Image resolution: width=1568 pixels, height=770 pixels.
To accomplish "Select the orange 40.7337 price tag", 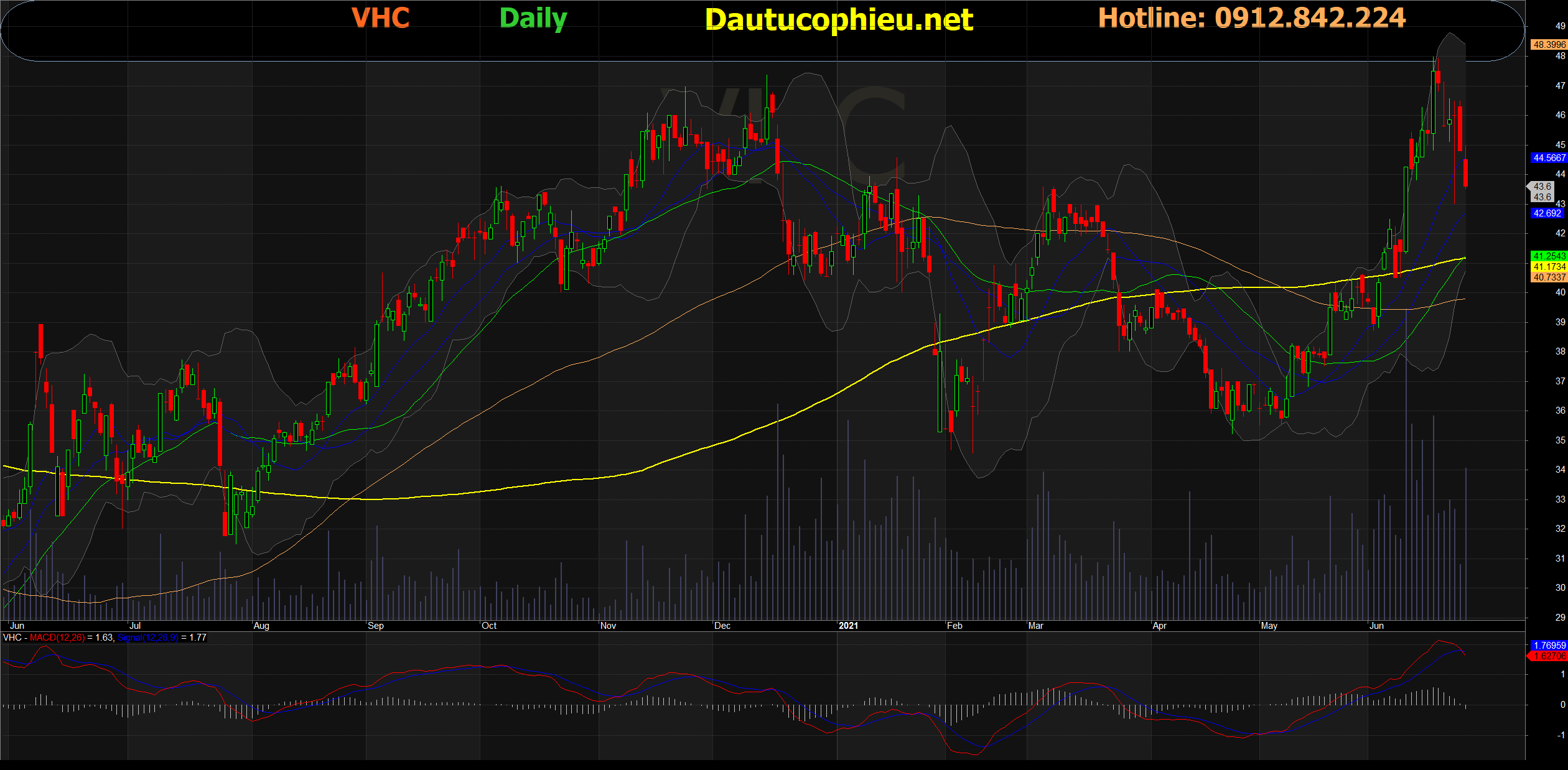I will coord(1548,277).
